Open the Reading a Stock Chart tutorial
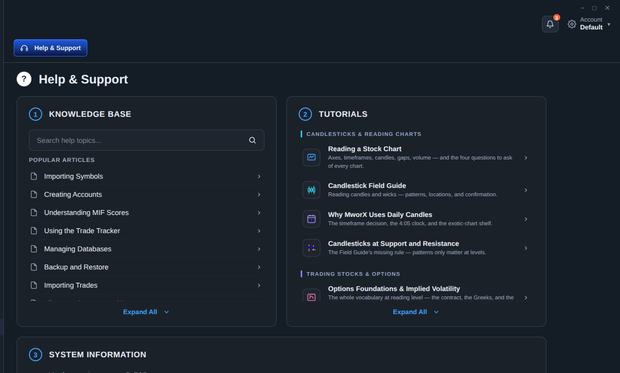 click(416, 157)
